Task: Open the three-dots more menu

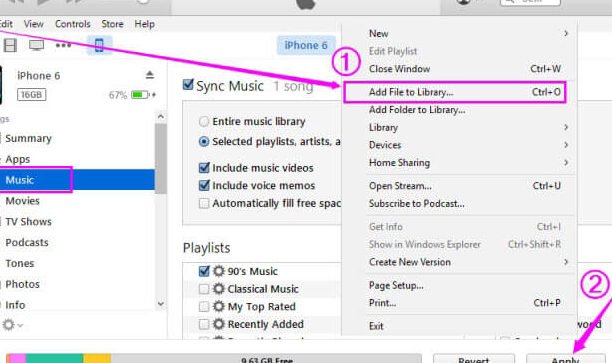Action: (63, 45)
